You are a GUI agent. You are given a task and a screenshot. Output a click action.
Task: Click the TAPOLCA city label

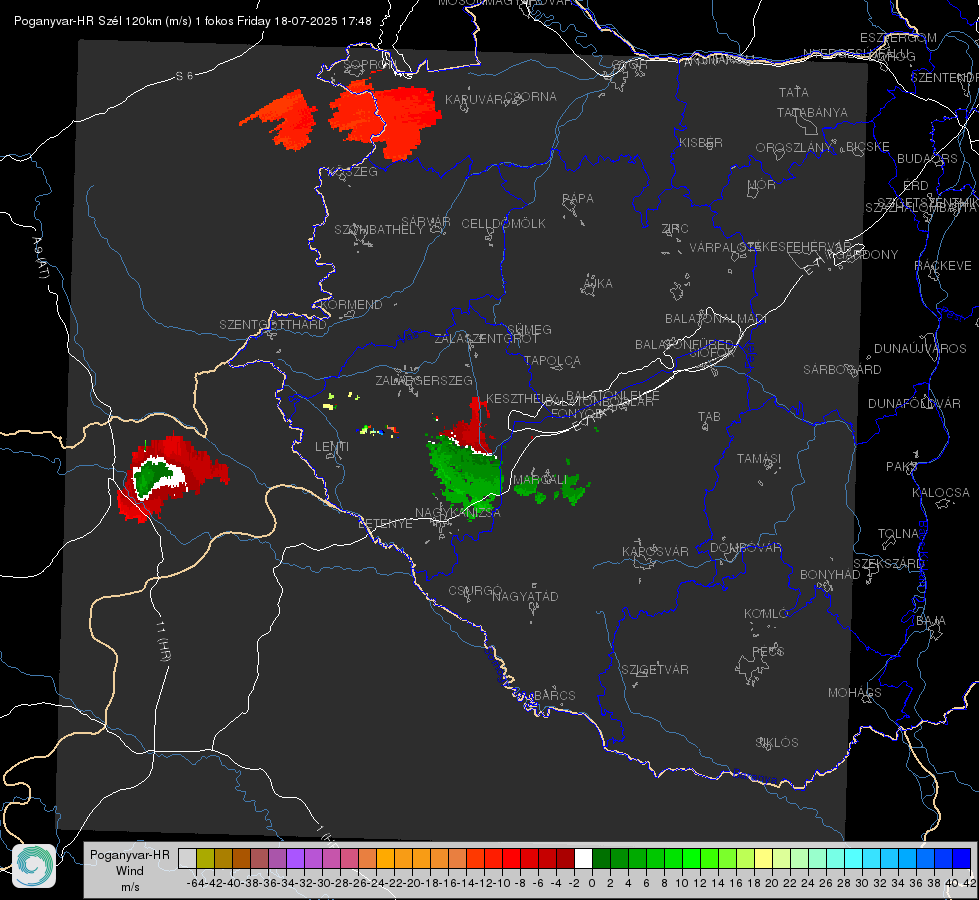click(x=553, y=360)
